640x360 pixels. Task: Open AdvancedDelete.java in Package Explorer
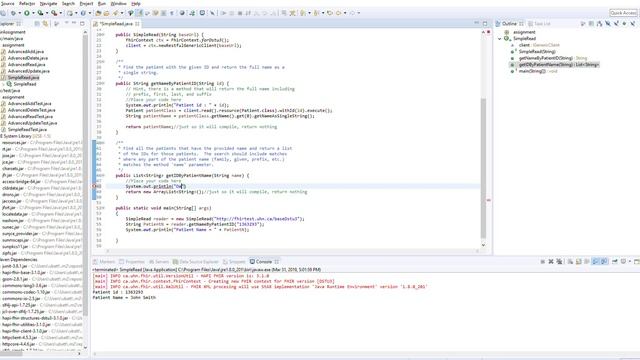[28, 58]
